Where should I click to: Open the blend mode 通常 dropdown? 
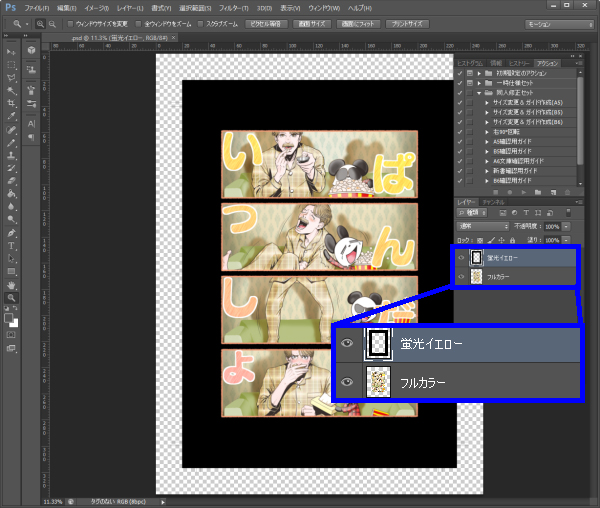tap(483, 226)
